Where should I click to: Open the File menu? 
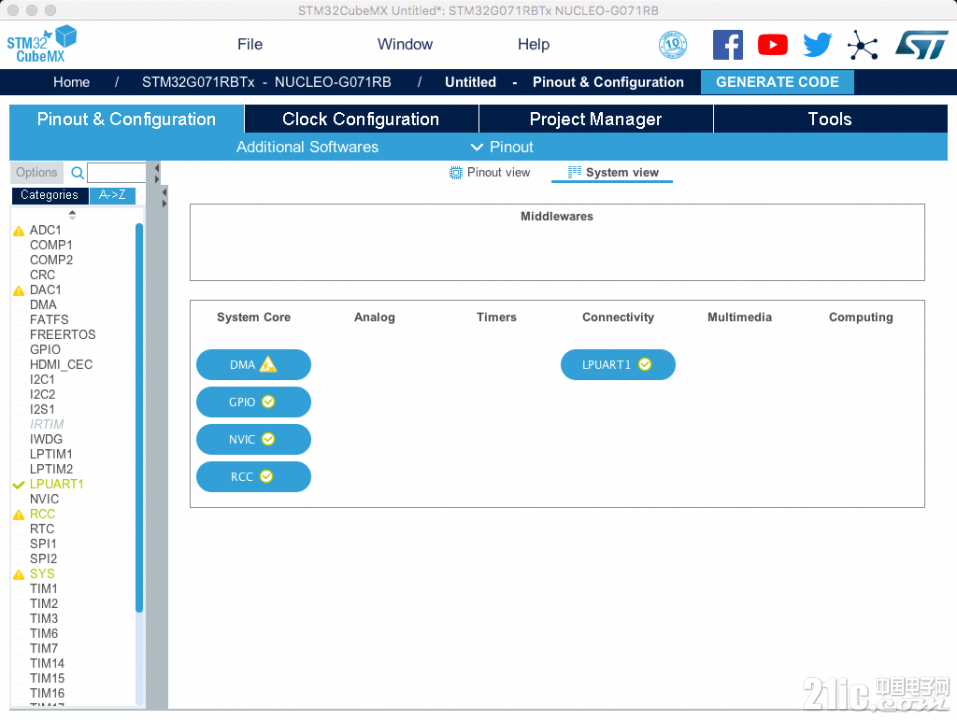click(250, 45)
